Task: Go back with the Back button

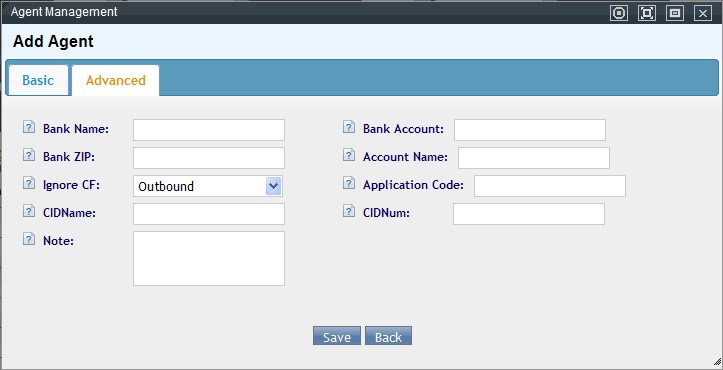Action: pos(388,336)
